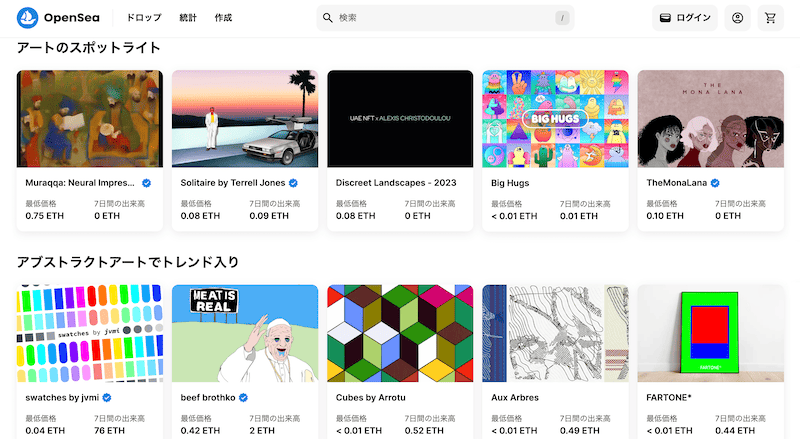
Task: Click Big Hugs volume 0.01 ETH
Action: coord(579,216)
